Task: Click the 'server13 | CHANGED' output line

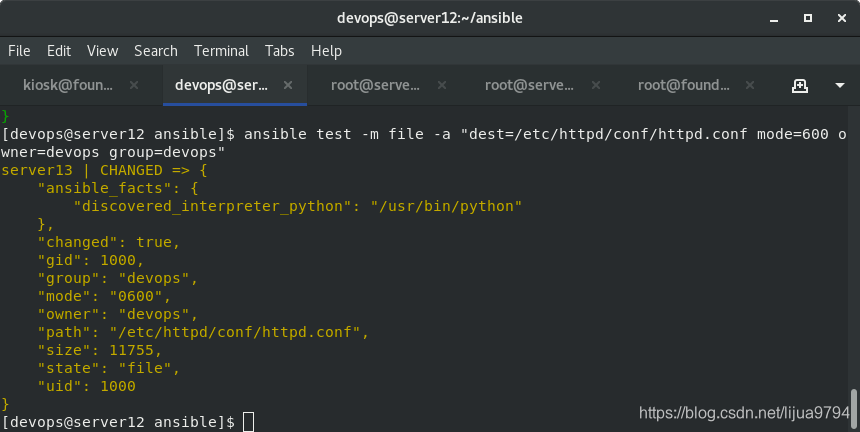Action: (x=104, y=170)
